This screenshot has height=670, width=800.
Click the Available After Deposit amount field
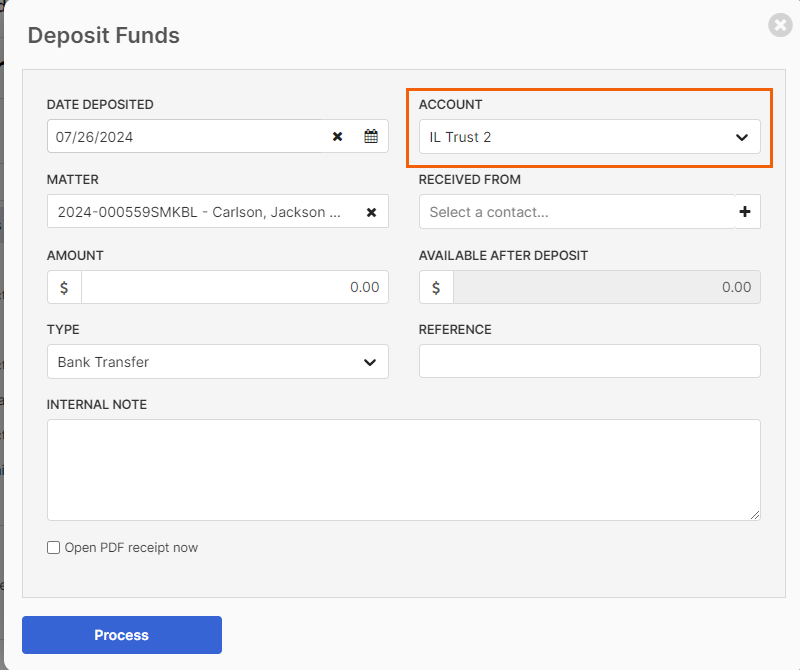(x=607, y=287)
